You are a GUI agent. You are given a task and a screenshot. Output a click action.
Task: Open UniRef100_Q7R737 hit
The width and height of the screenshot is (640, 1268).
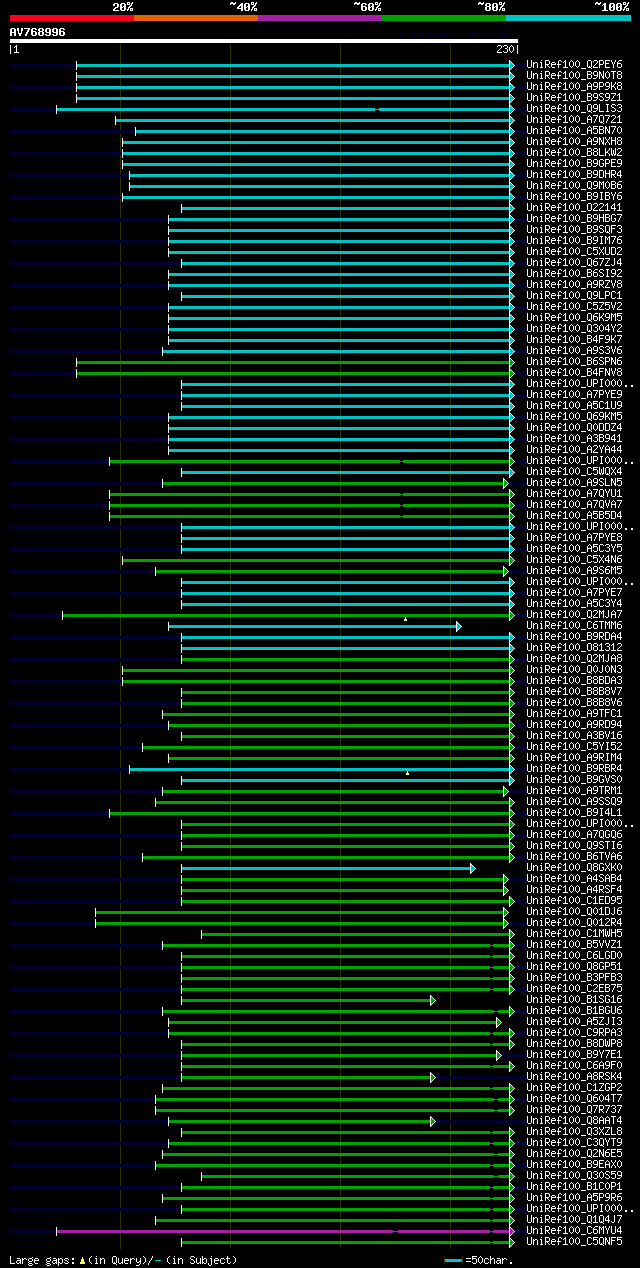click(574, 1110)
